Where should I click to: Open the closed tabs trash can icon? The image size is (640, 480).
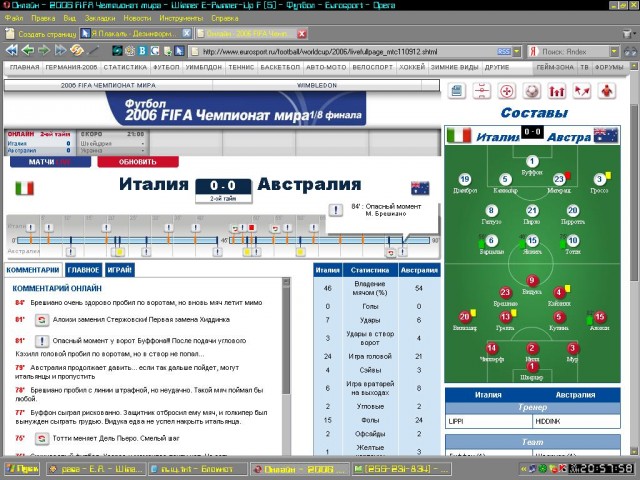(629, 34)
